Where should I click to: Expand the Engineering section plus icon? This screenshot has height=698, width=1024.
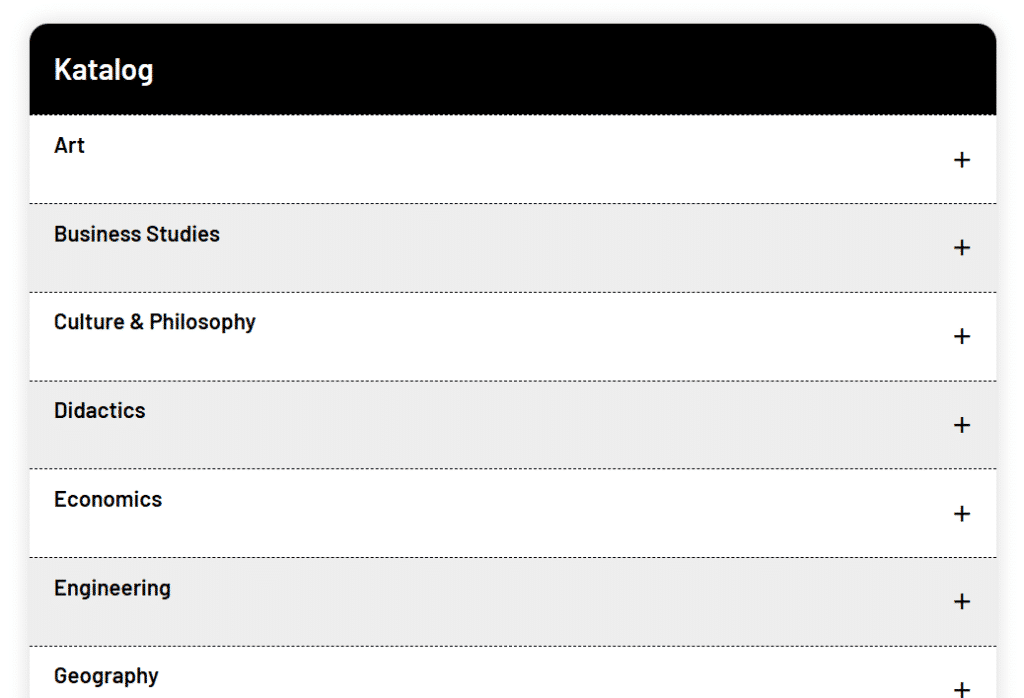[x=961, y=601]
